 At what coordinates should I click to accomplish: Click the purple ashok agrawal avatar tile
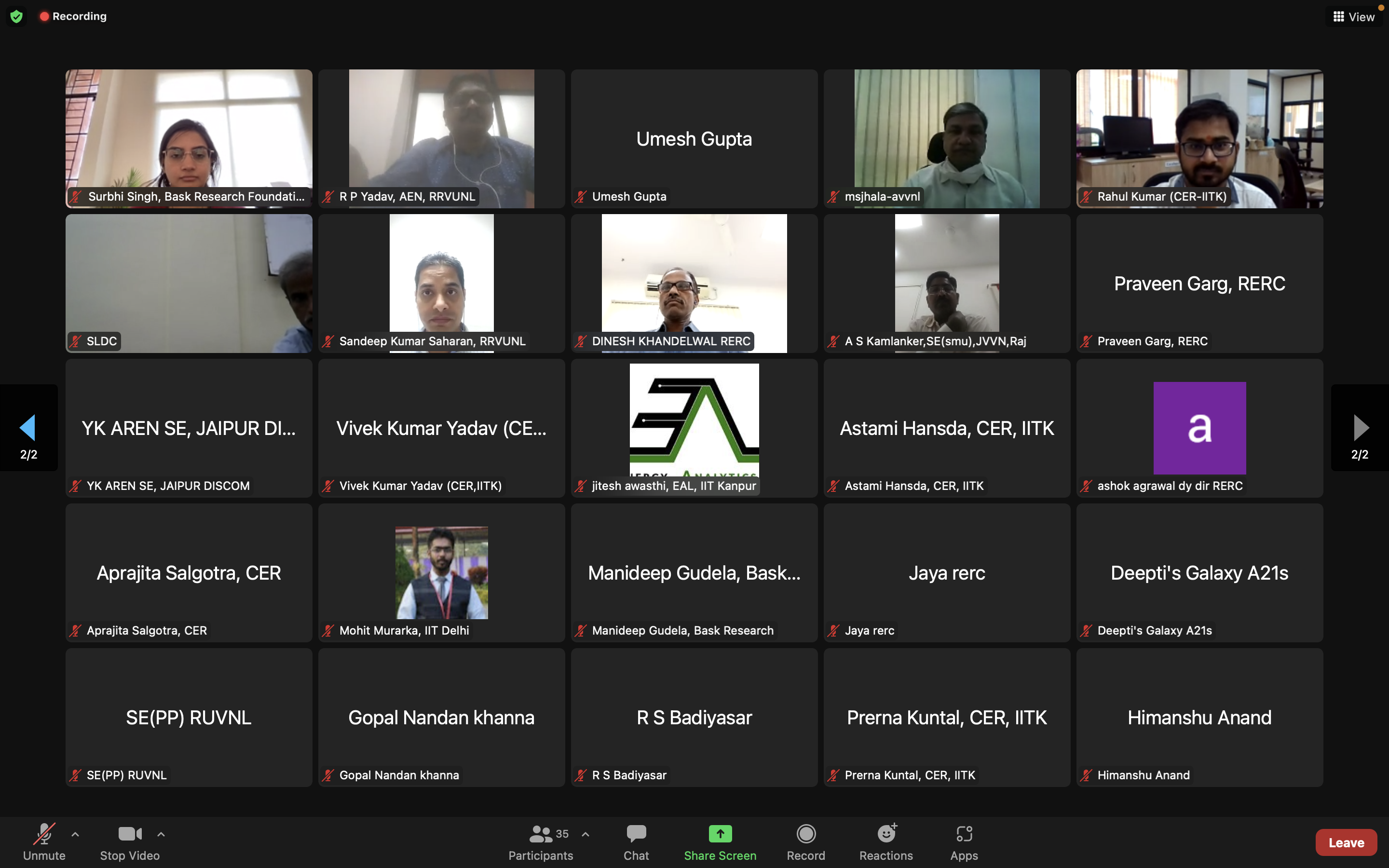tap(1199, 428)
